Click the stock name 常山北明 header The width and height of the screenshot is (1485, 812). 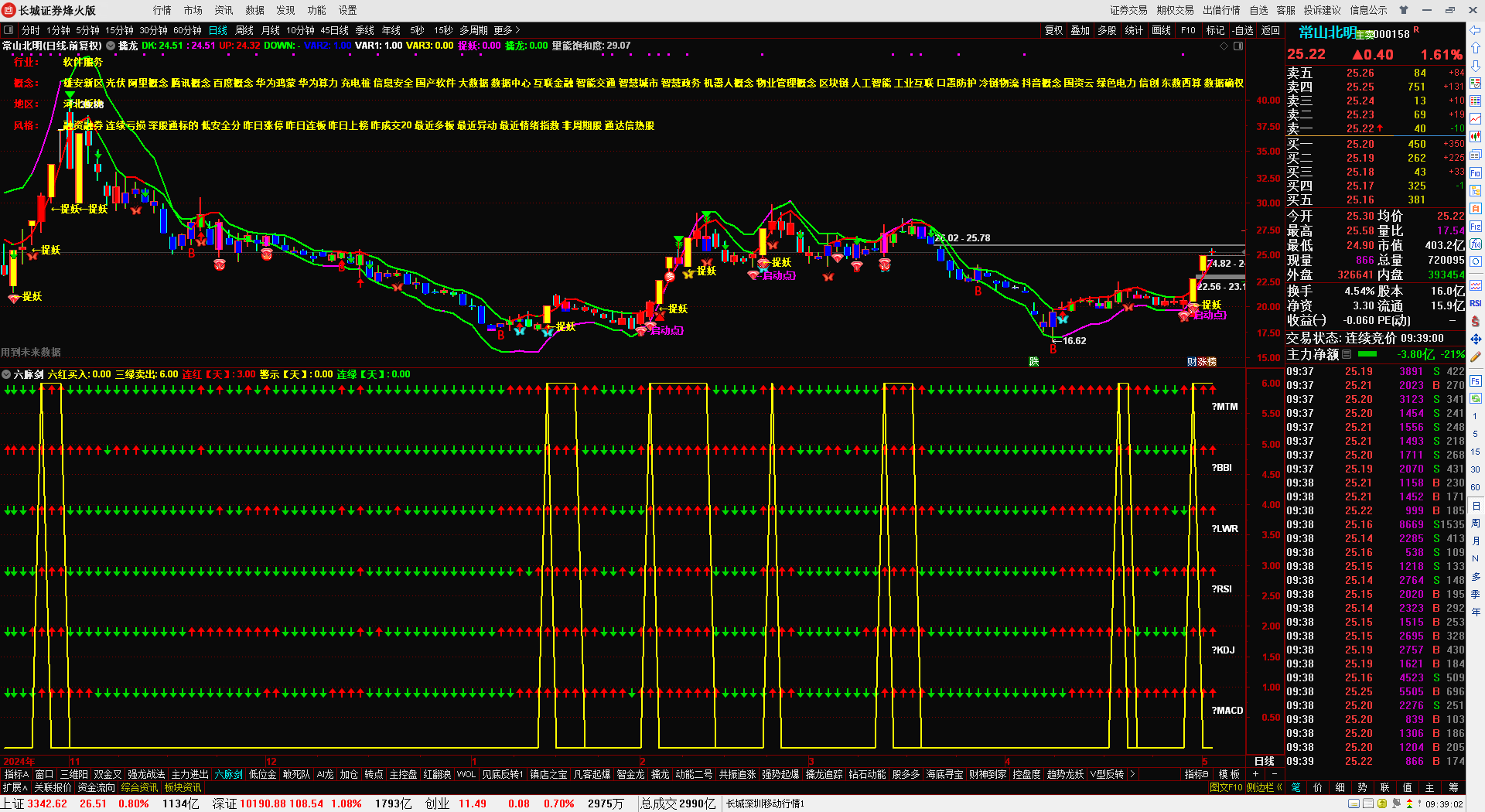[1327, 32]
